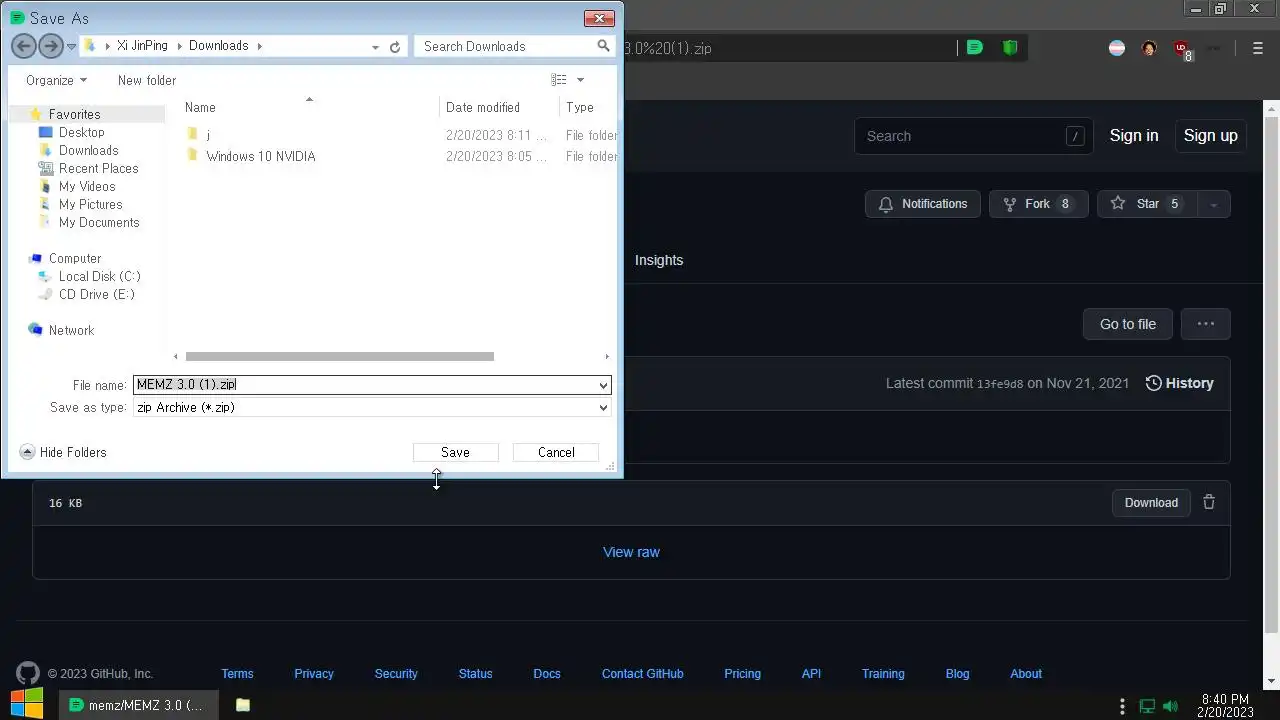Select Windows 10 NVIDIA folder
1280x720 pixels.
(260, 156)
